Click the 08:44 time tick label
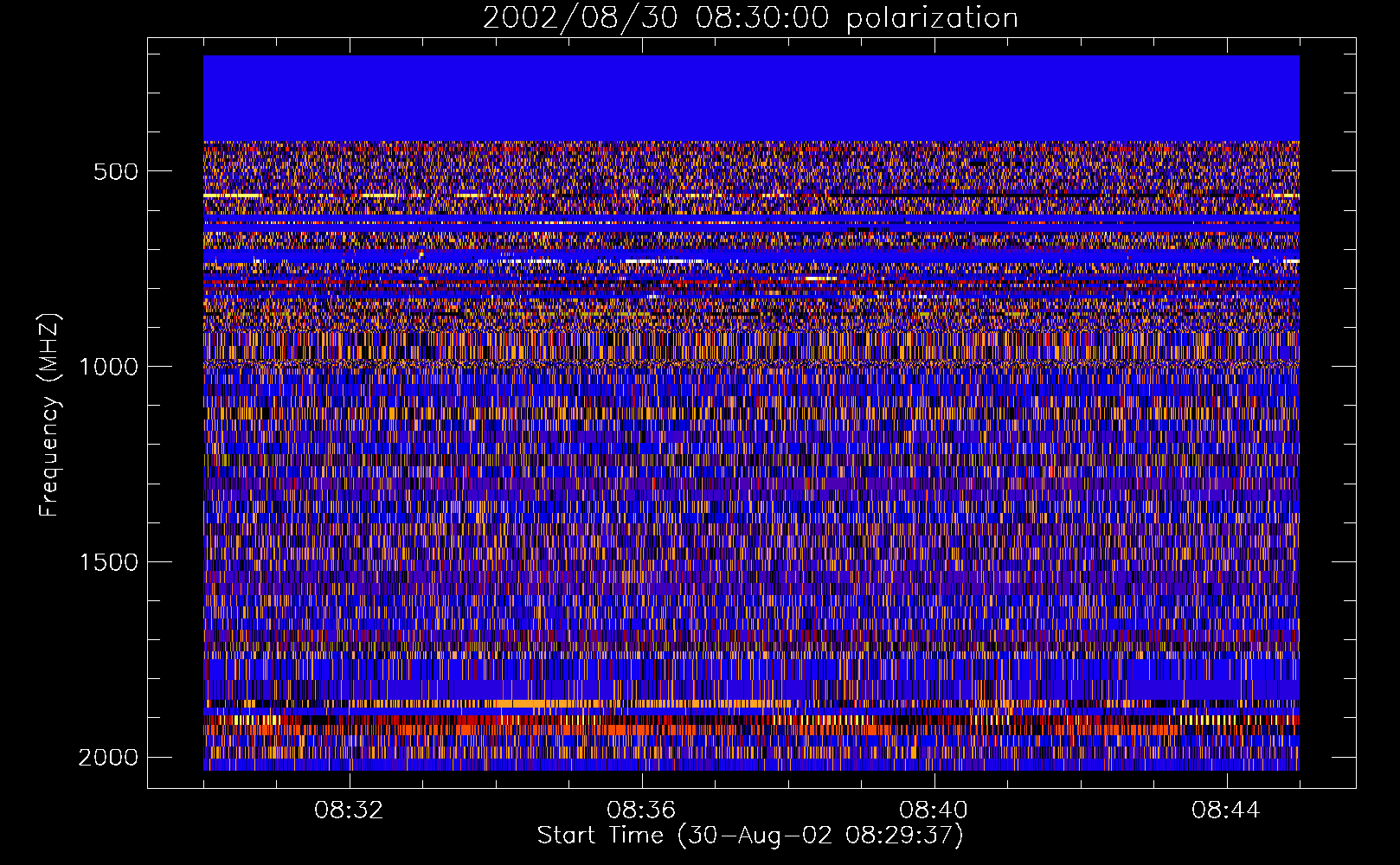The width and height of the screenshot is (1400, 865). [1227, 811]
